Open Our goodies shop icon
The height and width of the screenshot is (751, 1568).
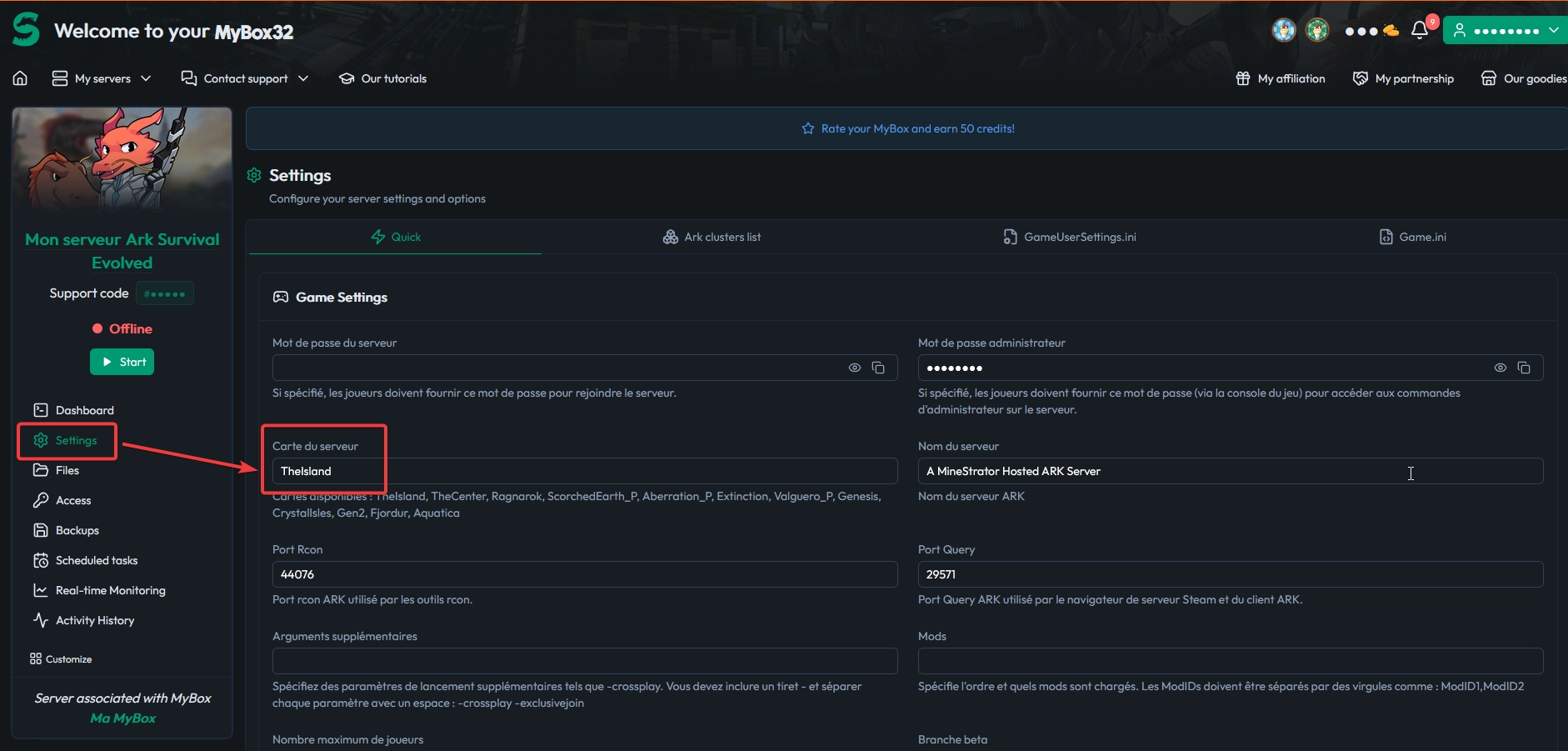click(1488, 78)
